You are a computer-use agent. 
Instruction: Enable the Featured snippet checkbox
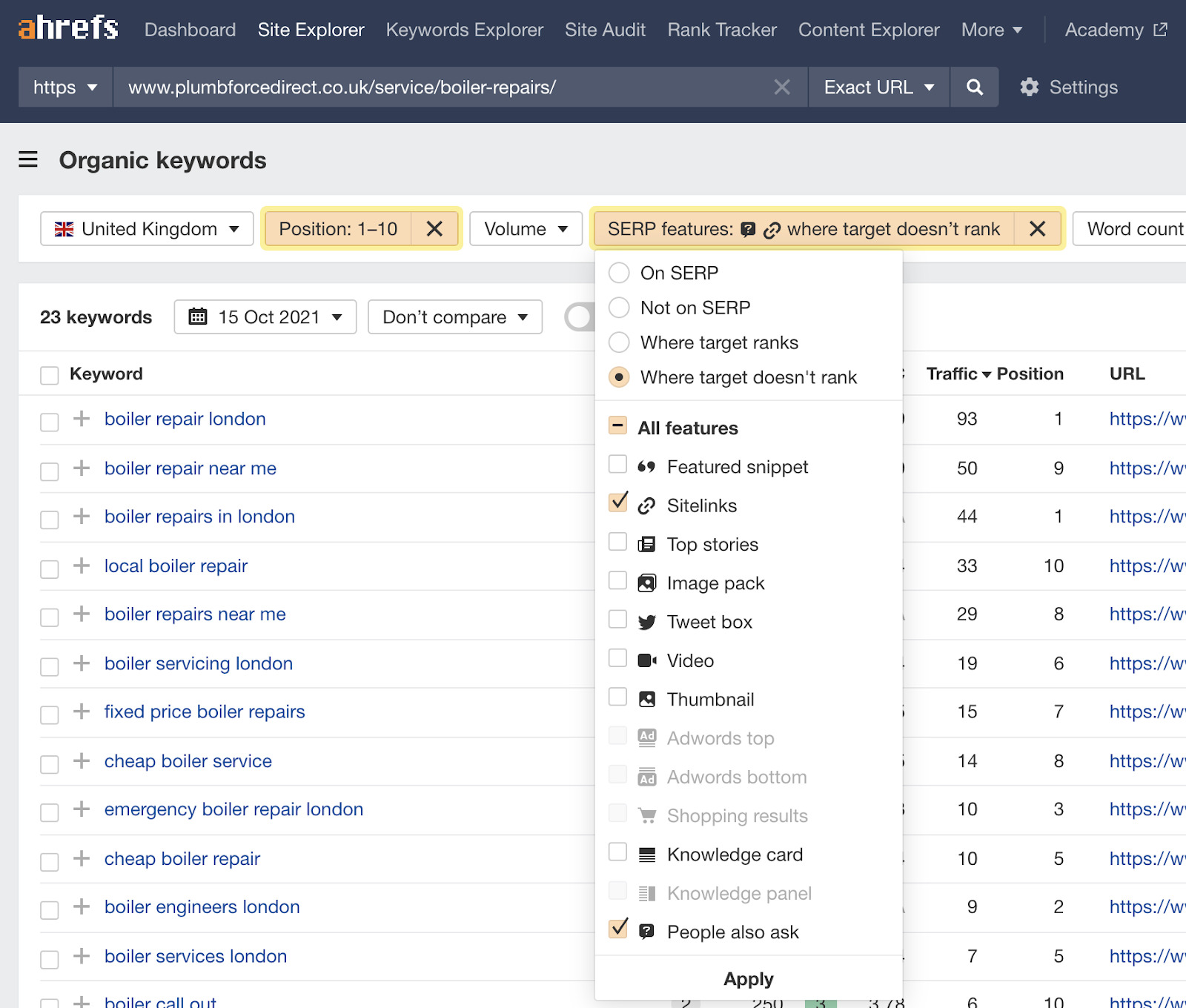pyautogui.click(x=617, y=464)
